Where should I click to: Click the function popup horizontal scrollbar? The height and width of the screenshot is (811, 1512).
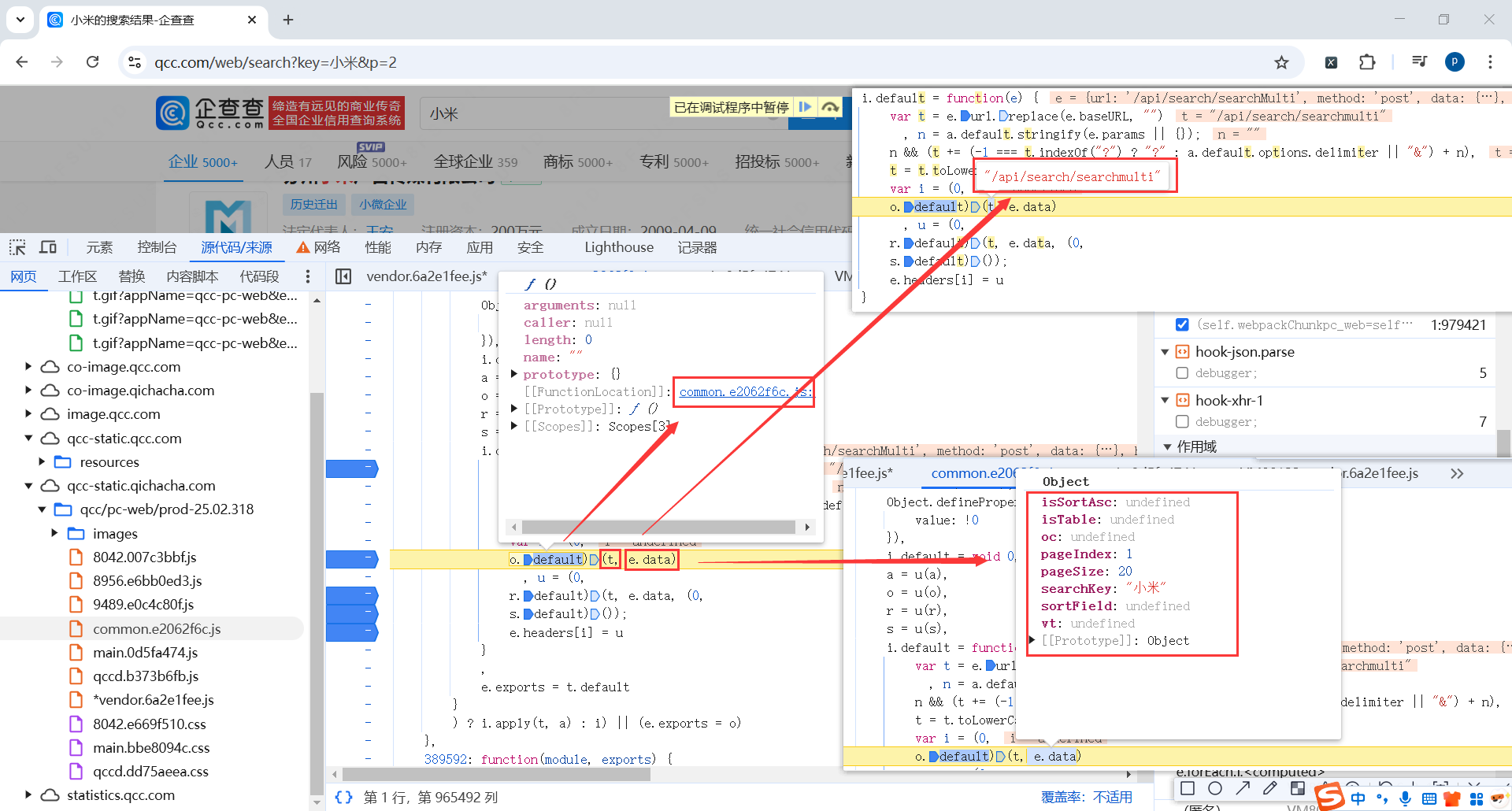coord(658,527)
